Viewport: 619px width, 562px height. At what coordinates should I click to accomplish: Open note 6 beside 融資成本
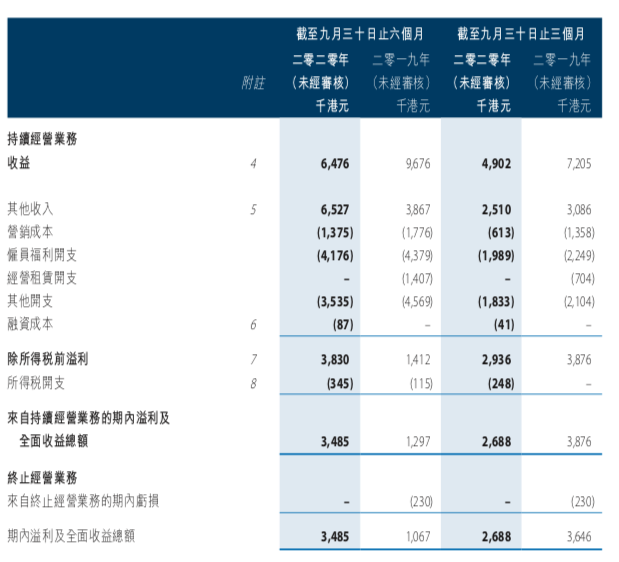(x=254, y=324)
